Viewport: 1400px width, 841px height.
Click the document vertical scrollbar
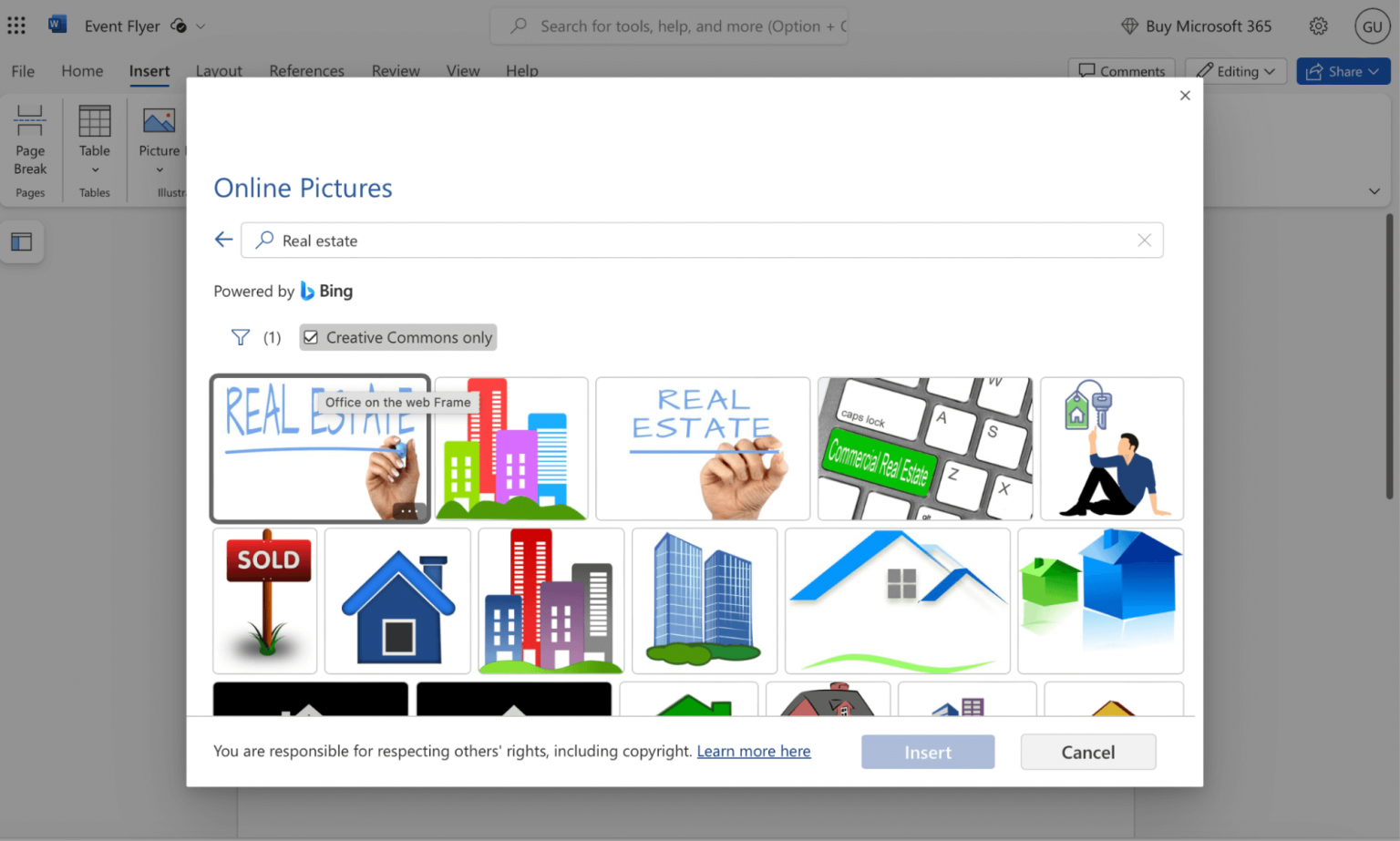pyautogui.click(x=1389, y=355)
